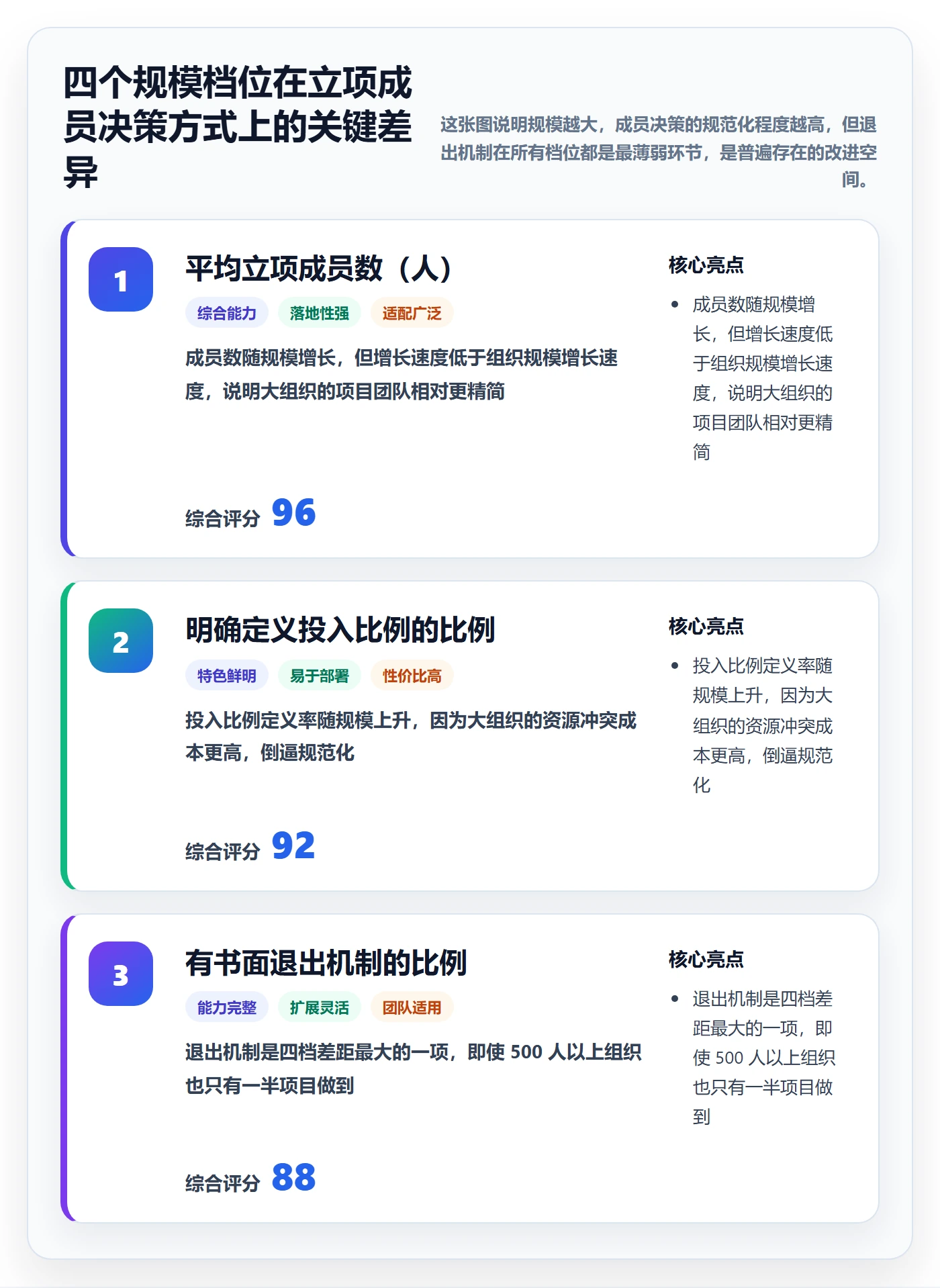
Task: Click highlight bullet text 成员数随规模增长 in card 1
Action: coord(763,378)
